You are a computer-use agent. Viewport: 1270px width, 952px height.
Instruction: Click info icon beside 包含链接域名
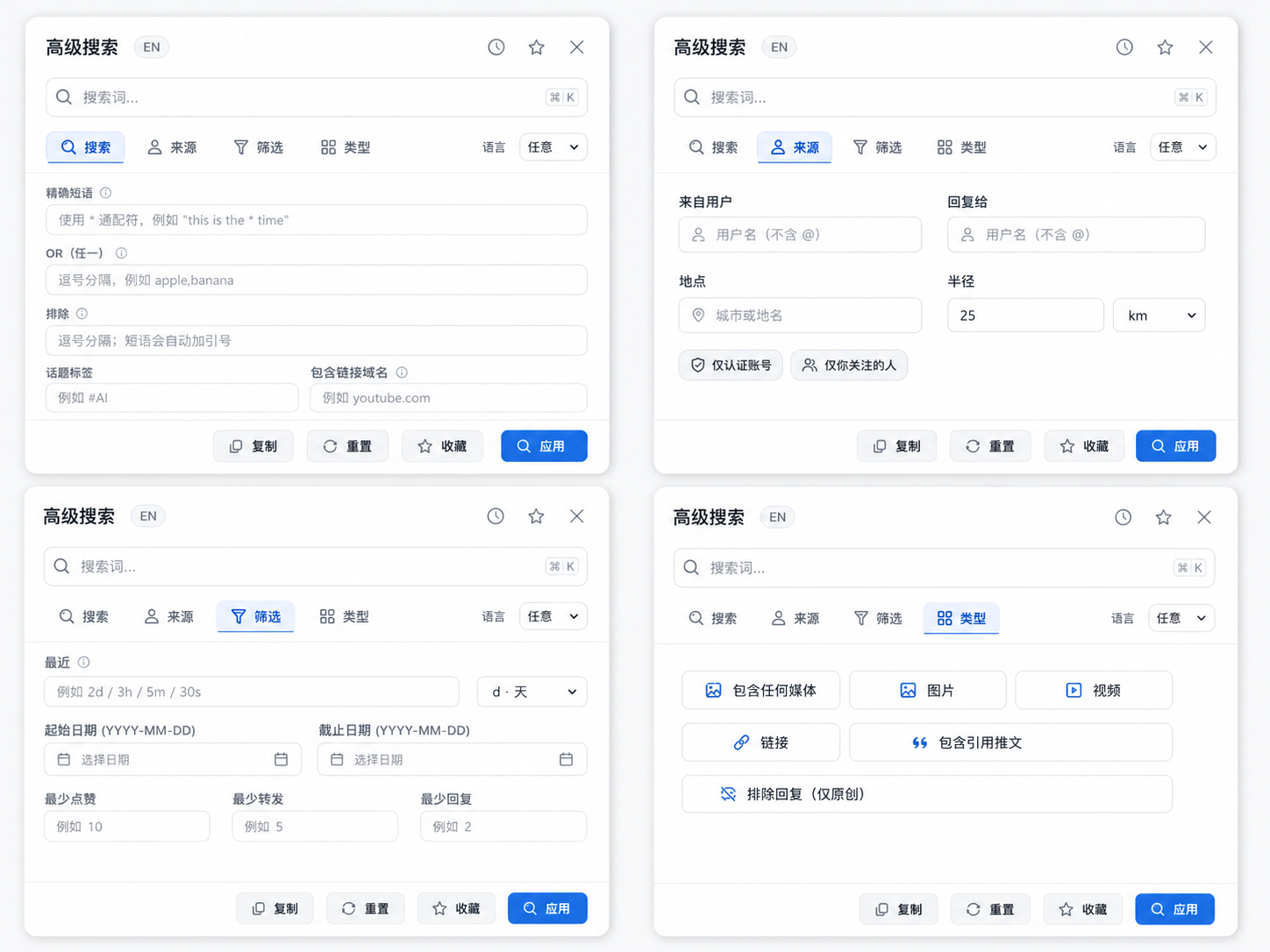point(402,373)
